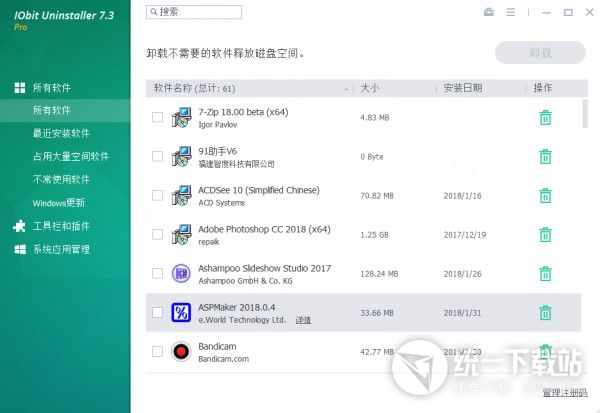
Task: Click trash icon for 91助手V6
Action: coord(545,157)
